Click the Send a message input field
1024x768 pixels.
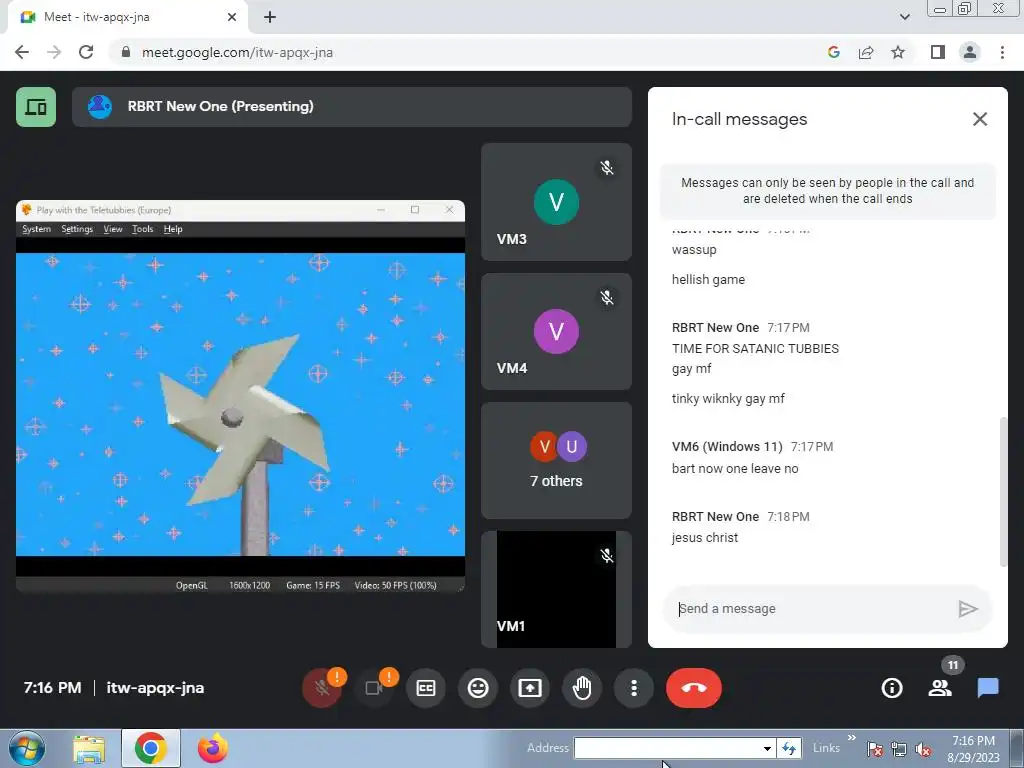coord(810,609)
